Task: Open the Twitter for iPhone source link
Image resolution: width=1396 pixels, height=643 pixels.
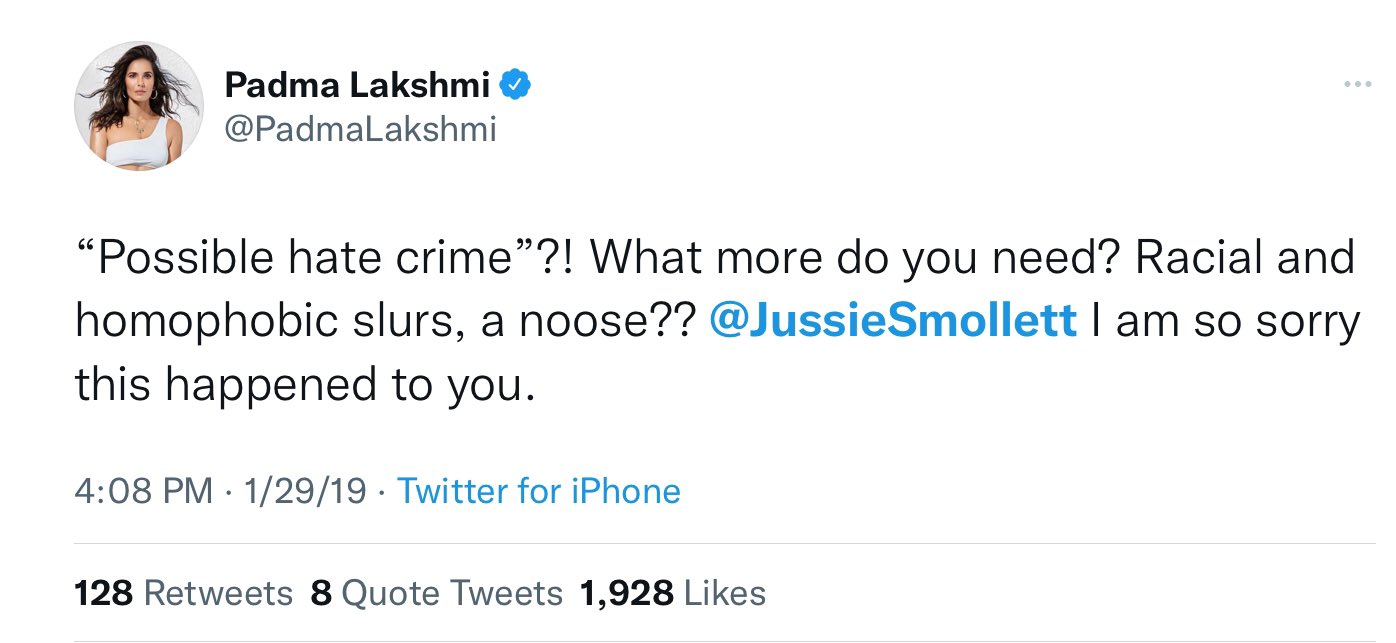Action: click(x=539, y=491)
